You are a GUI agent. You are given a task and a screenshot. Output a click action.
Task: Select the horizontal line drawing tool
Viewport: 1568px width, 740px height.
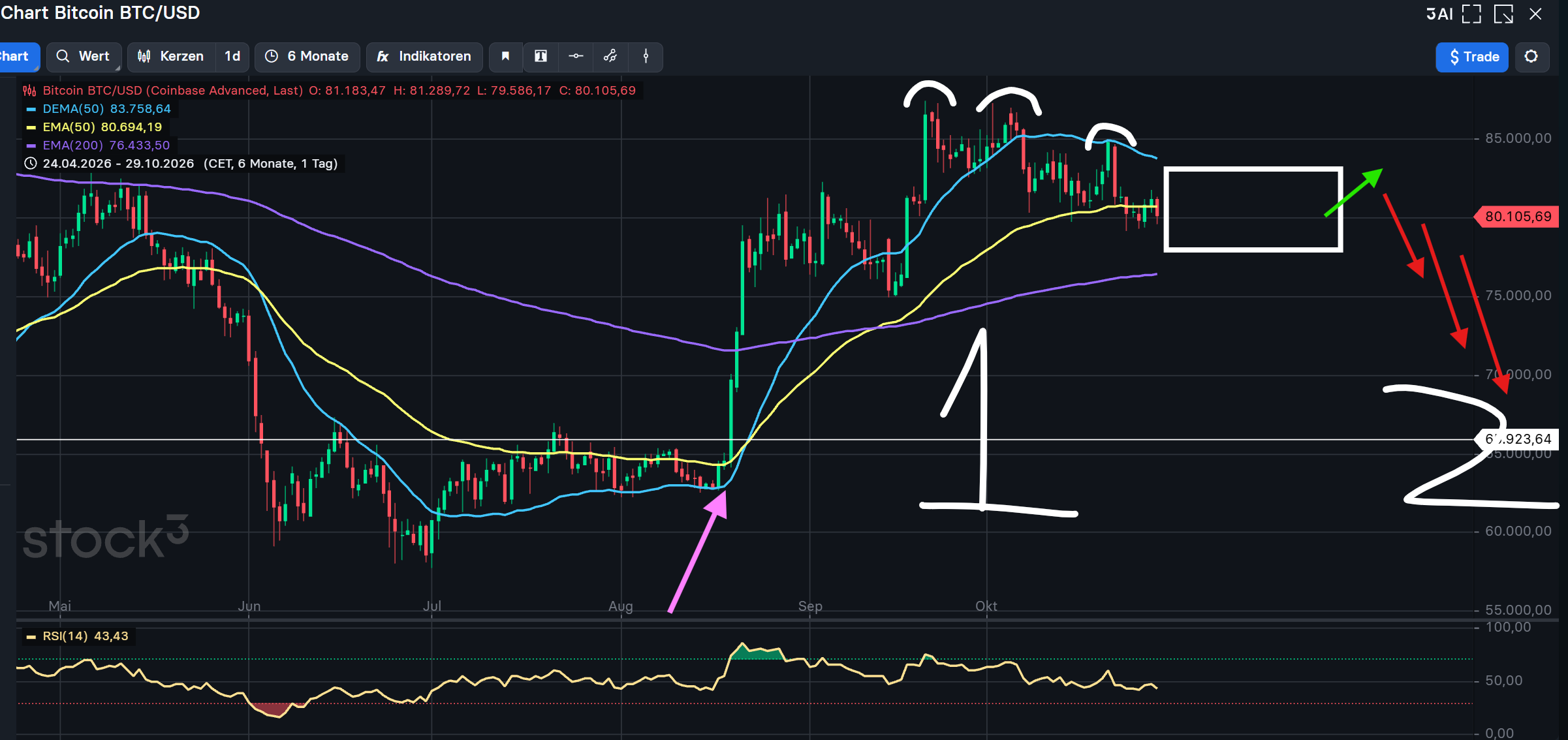point(576,57)
